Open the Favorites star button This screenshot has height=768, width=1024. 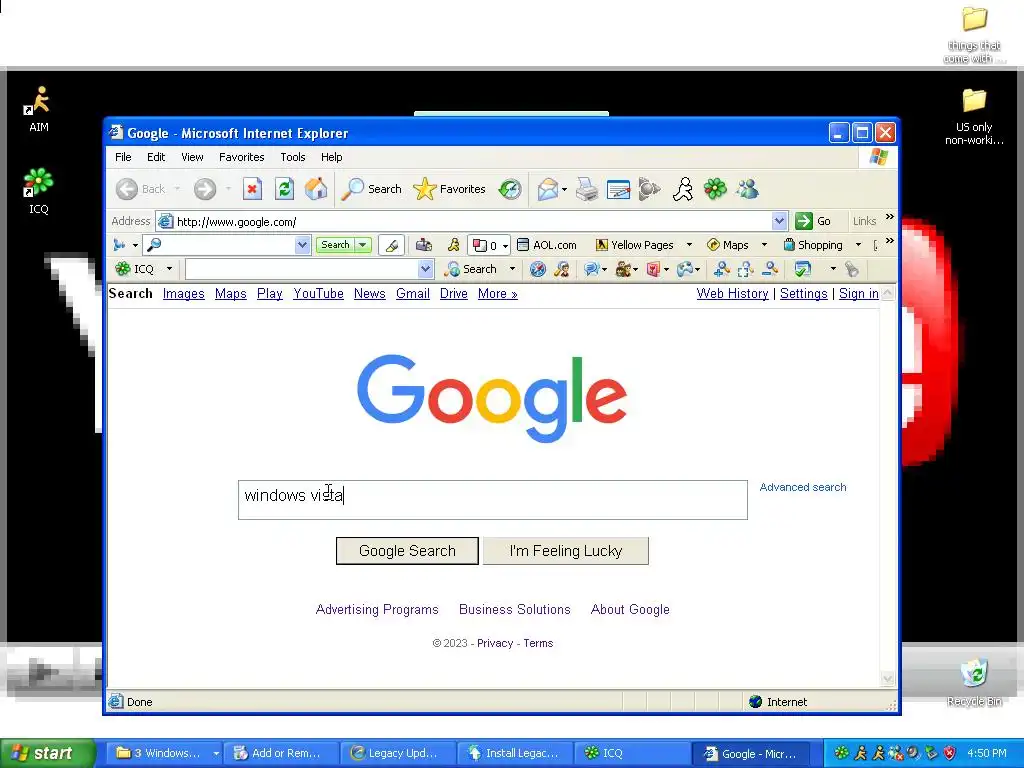coord(450,189)
